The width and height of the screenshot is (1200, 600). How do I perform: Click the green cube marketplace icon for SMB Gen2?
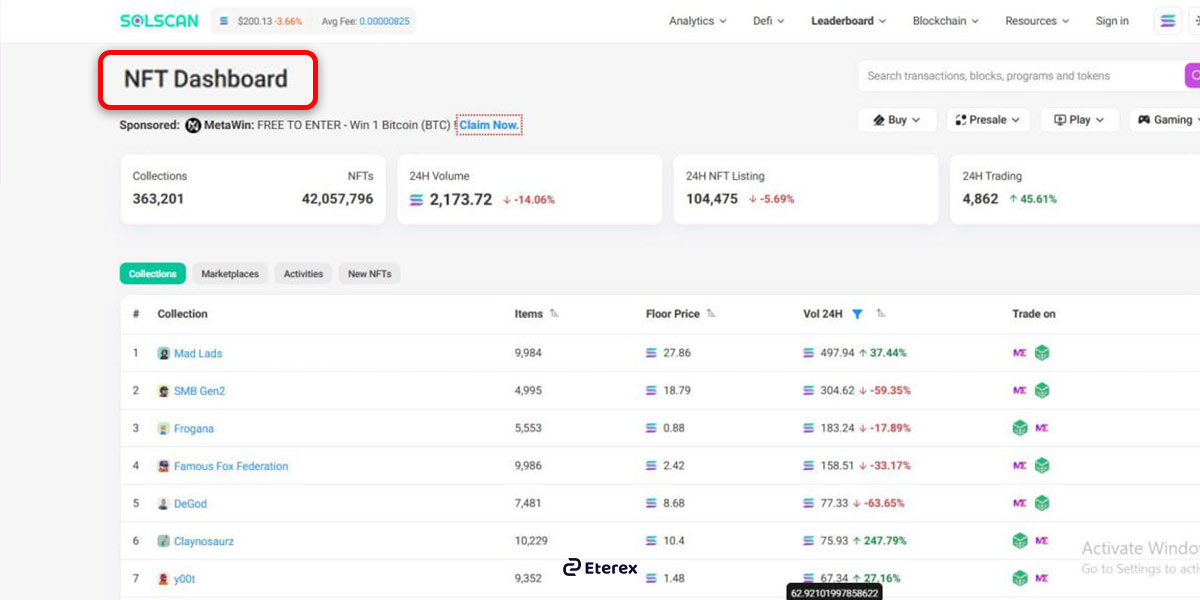pos(1042,390)
